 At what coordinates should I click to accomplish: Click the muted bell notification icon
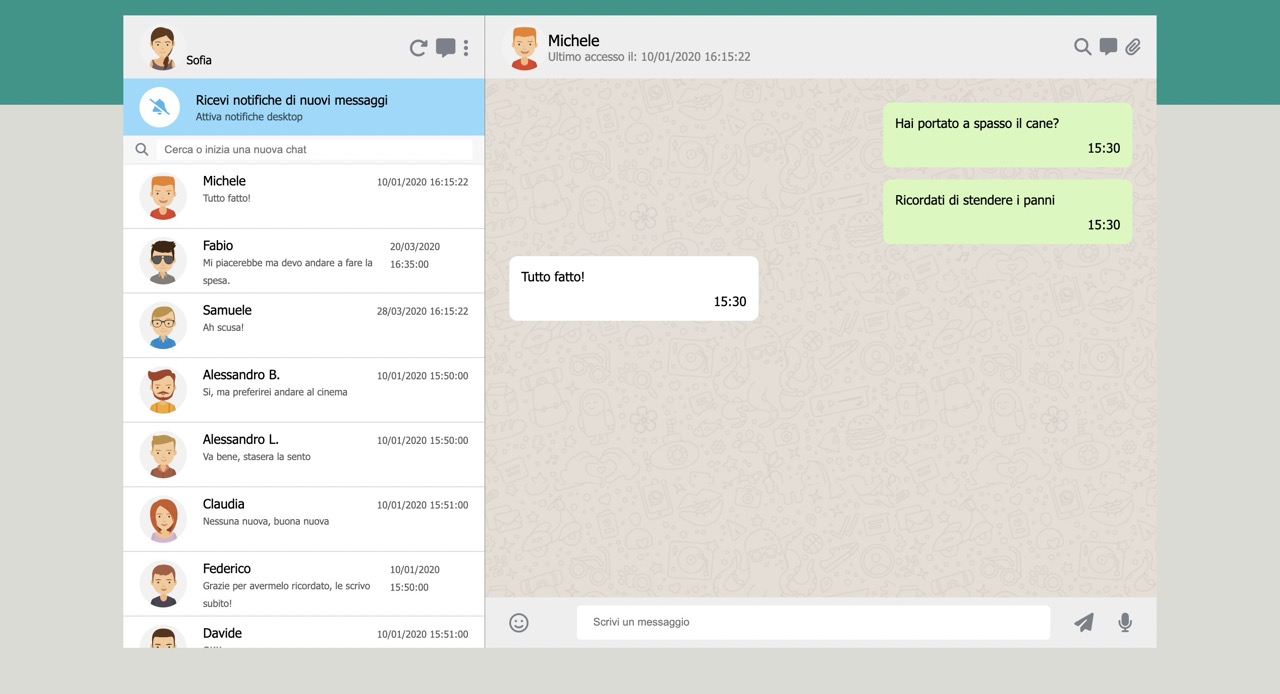coord(159,108)
